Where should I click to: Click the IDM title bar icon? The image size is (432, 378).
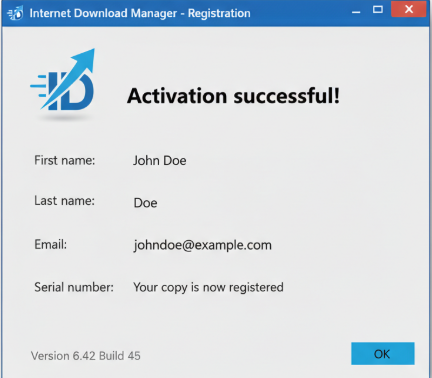coord(15,13)
